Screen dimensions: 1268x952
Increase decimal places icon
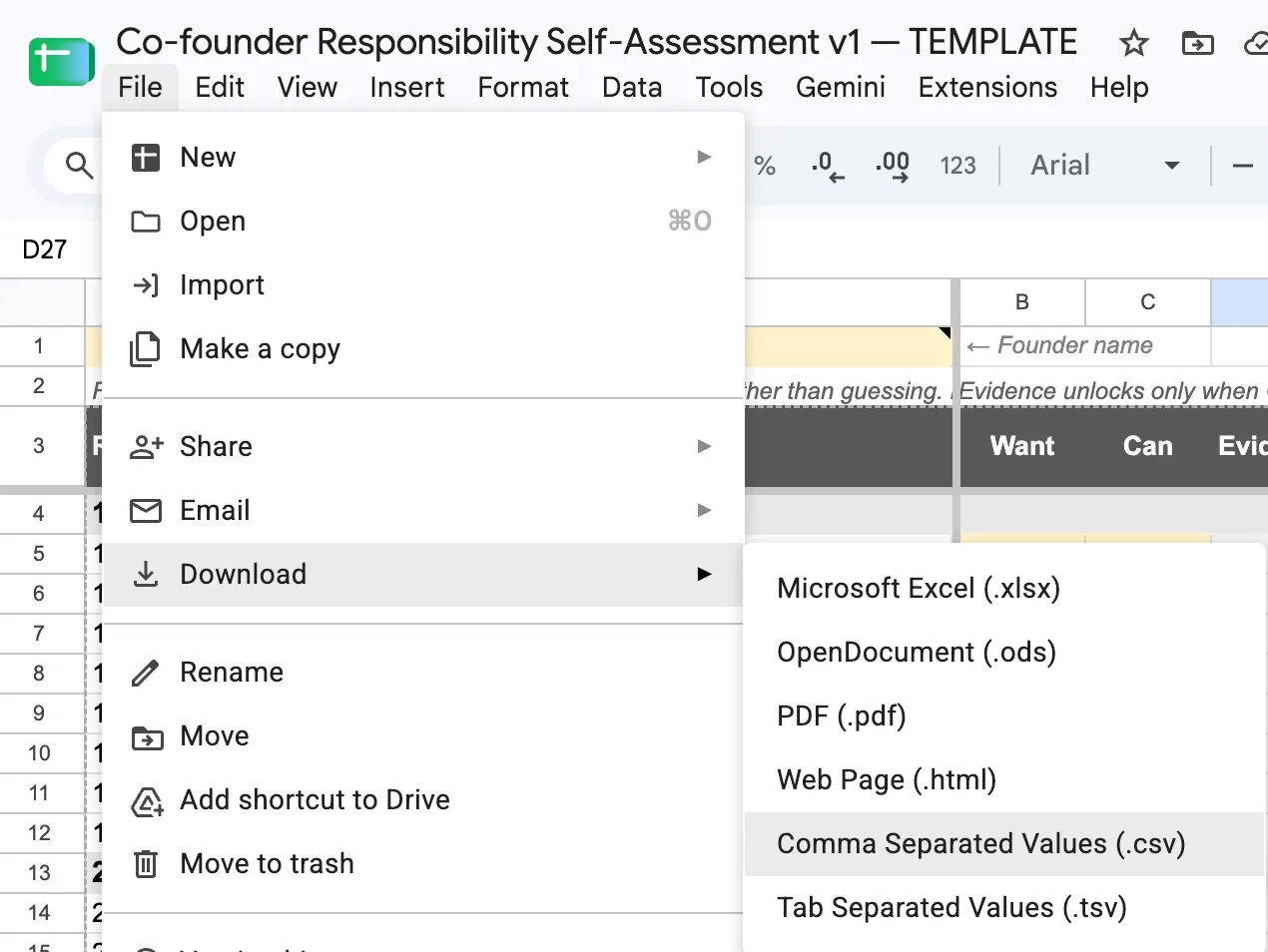coord(893,166)
